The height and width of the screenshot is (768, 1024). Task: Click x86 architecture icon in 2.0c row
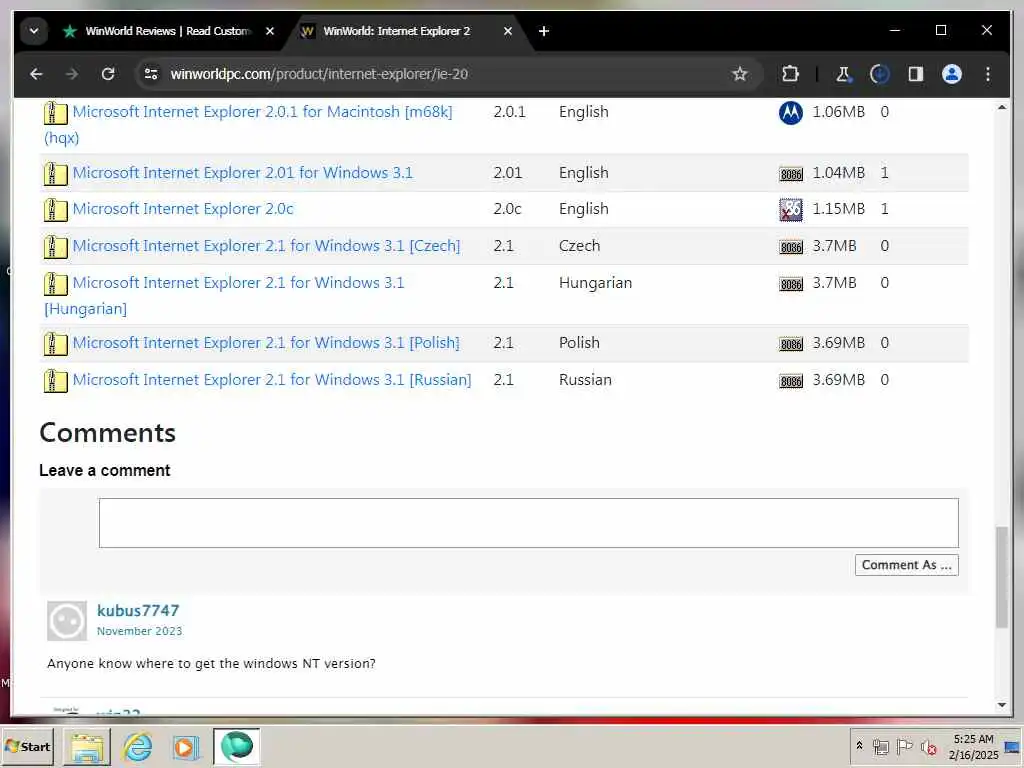point(791,210)
